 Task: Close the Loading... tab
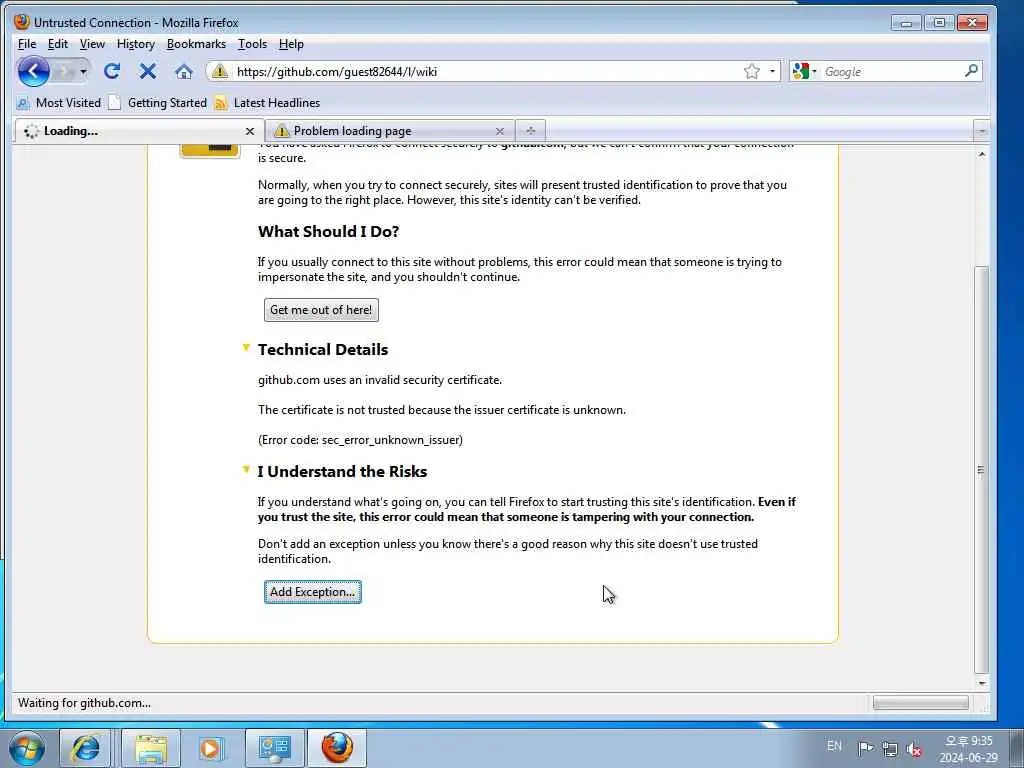(x=249, y=131)
